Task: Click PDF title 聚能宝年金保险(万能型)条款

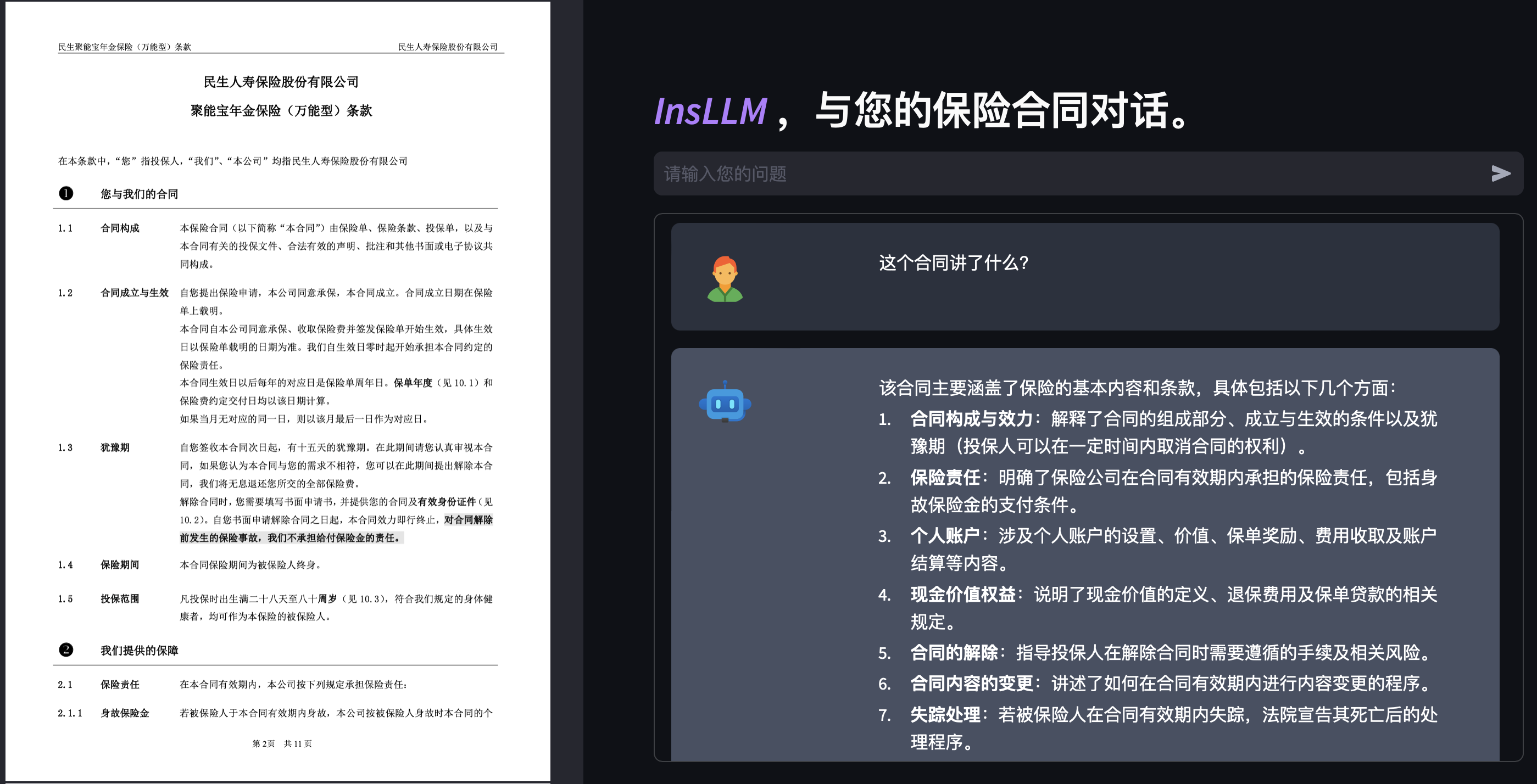Action: (x=281, y=111)
